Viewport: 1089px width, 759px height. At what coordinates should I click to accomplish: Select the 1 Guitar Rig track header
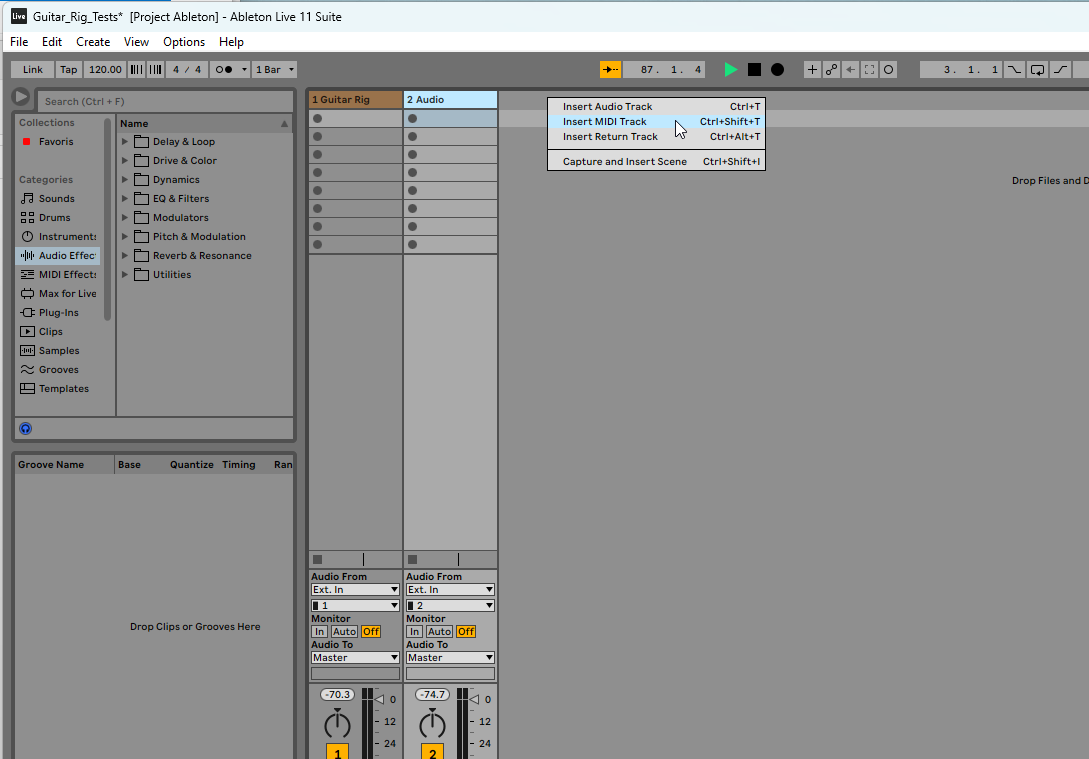(355, 99)
